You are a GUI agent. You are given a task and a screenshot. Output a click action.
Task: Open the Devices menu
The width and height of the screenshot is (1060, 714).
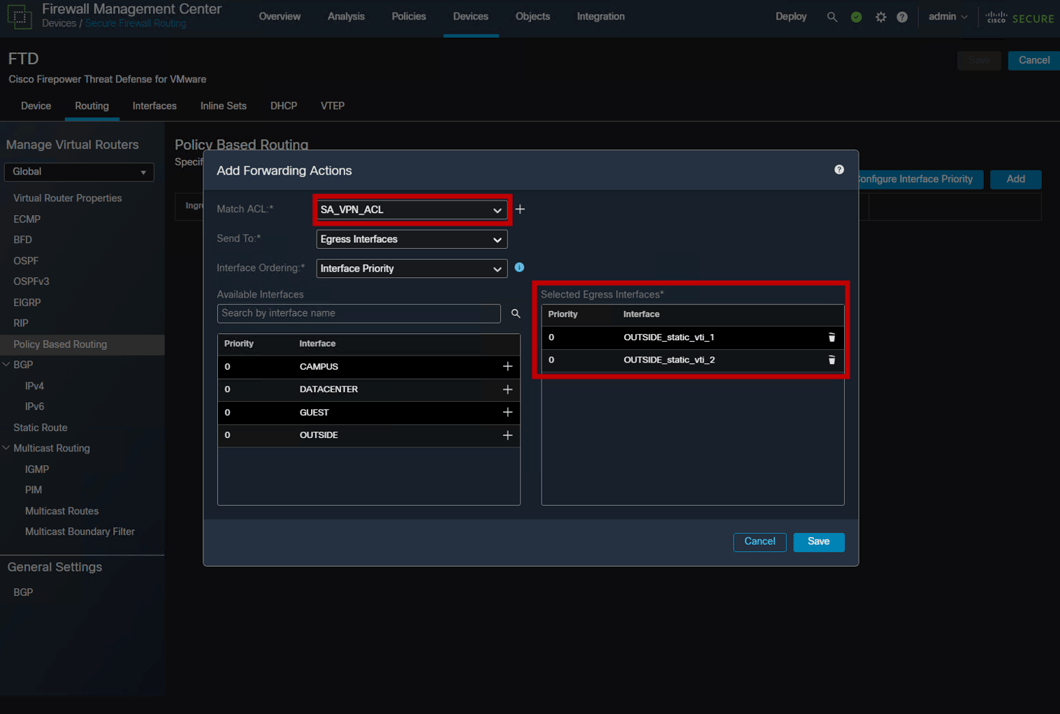tap(471, 17)
